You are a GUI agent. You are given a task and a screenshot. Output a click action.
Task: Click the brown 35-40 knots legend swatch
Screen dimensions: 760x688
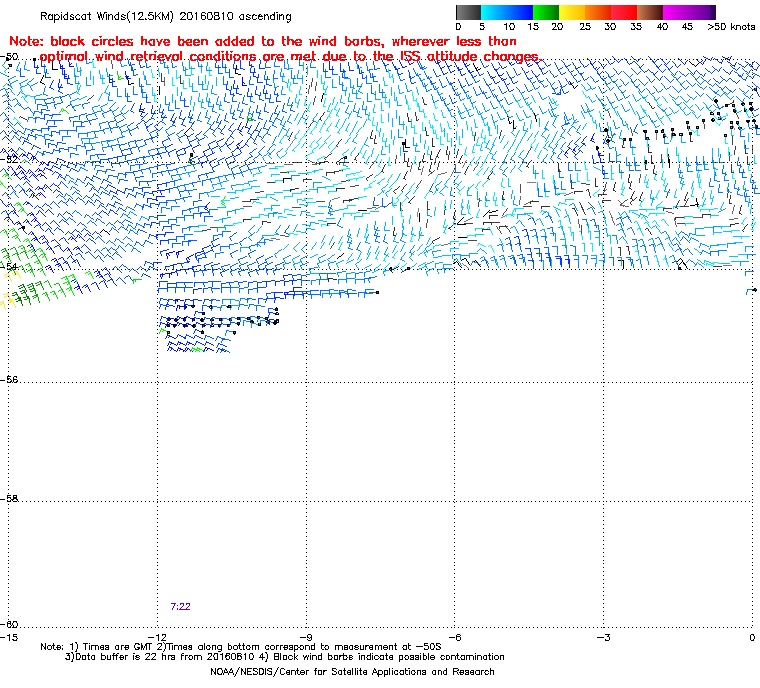click(x=650, y=12)
